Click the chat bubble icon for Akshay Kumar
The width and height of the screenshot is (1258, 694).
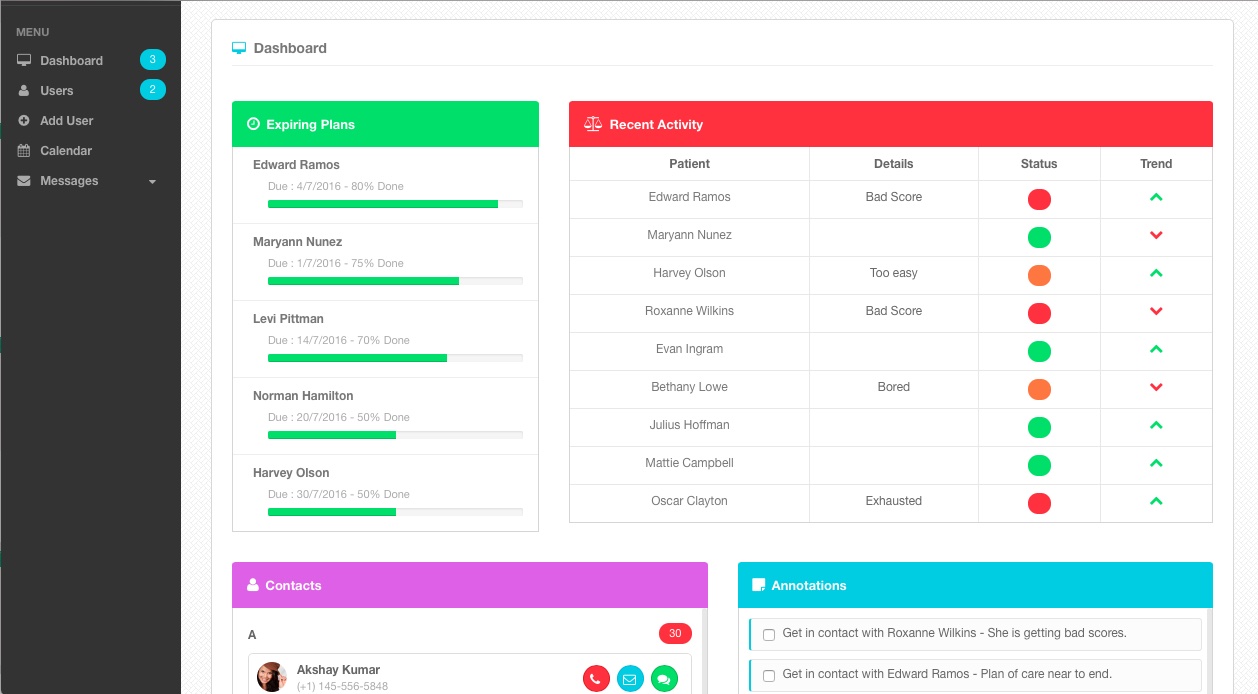664,678
